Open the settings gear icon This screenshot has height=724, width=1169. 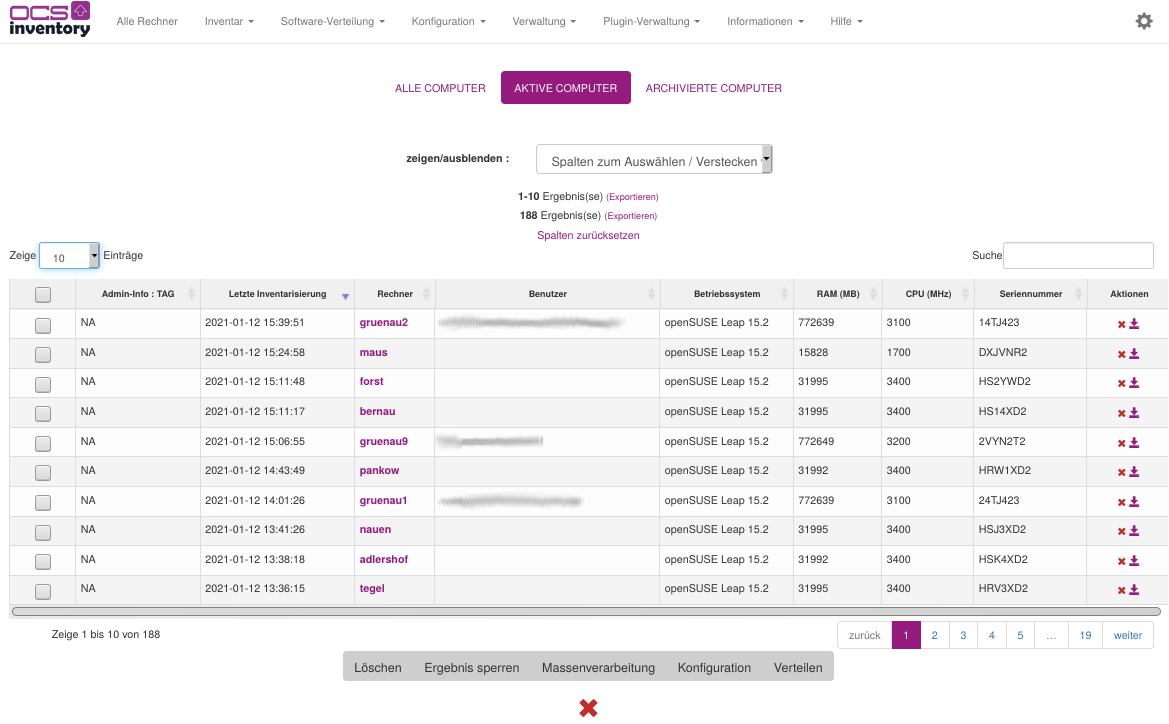coord(1144,21)
